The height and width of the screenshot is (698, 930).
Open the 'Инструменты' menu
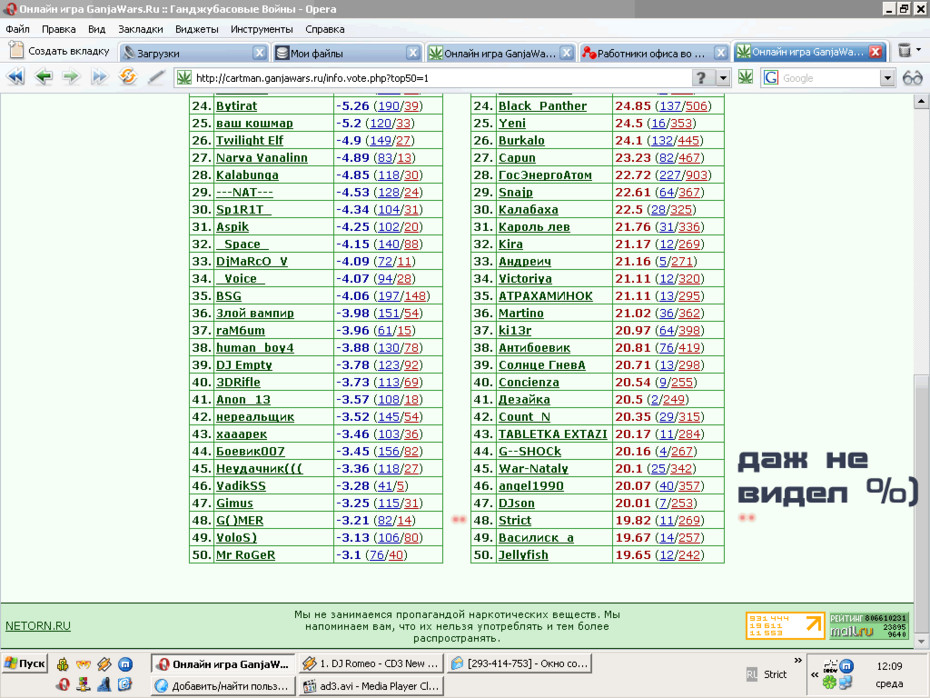coord(262,29)
